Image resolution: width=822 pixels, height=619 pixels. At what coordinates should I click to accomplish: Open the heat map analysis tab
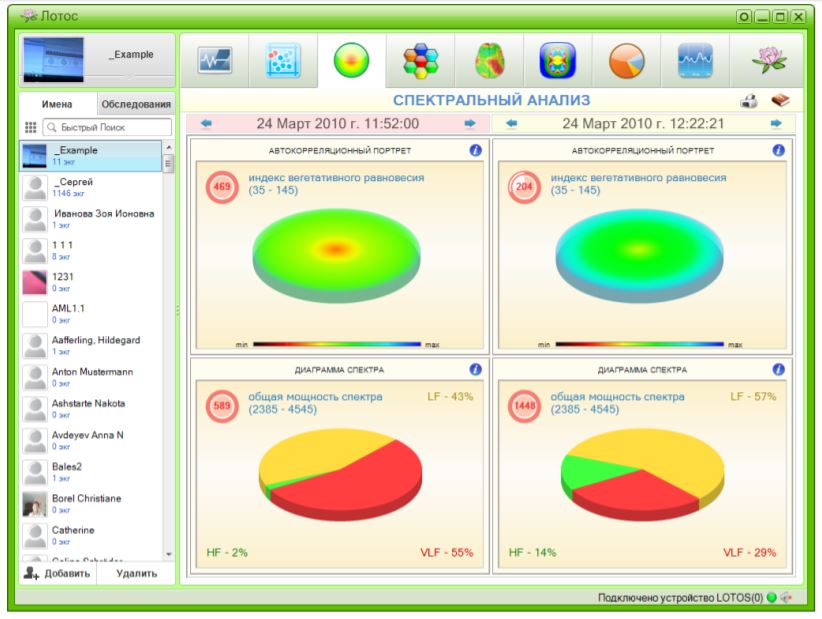[x=489, y=62]
